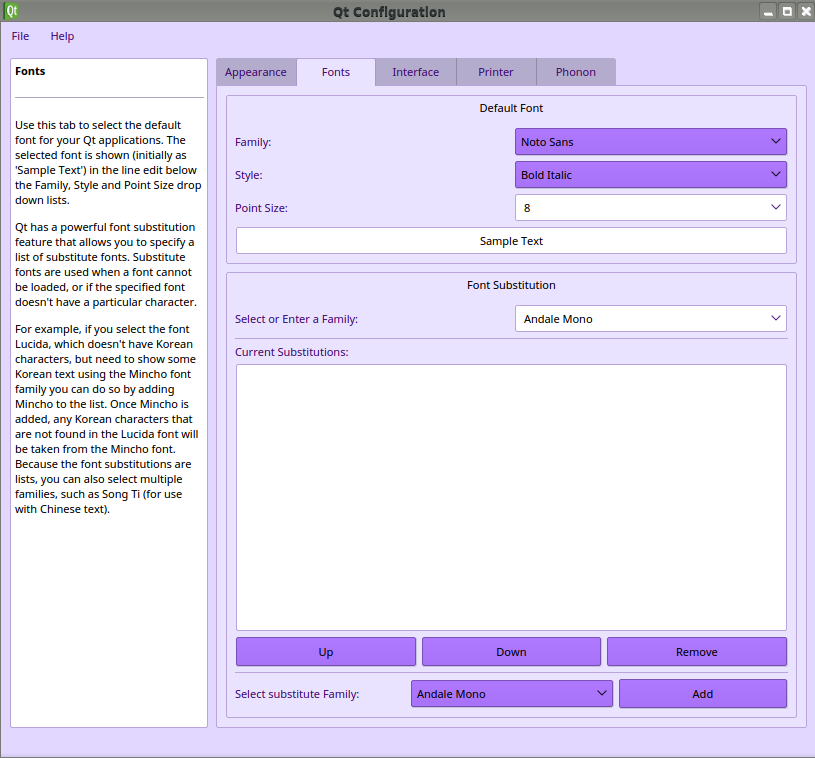Expand the Select substitute Family dropdown
Screen dimensions: 815x758
[x=511, y=694]
